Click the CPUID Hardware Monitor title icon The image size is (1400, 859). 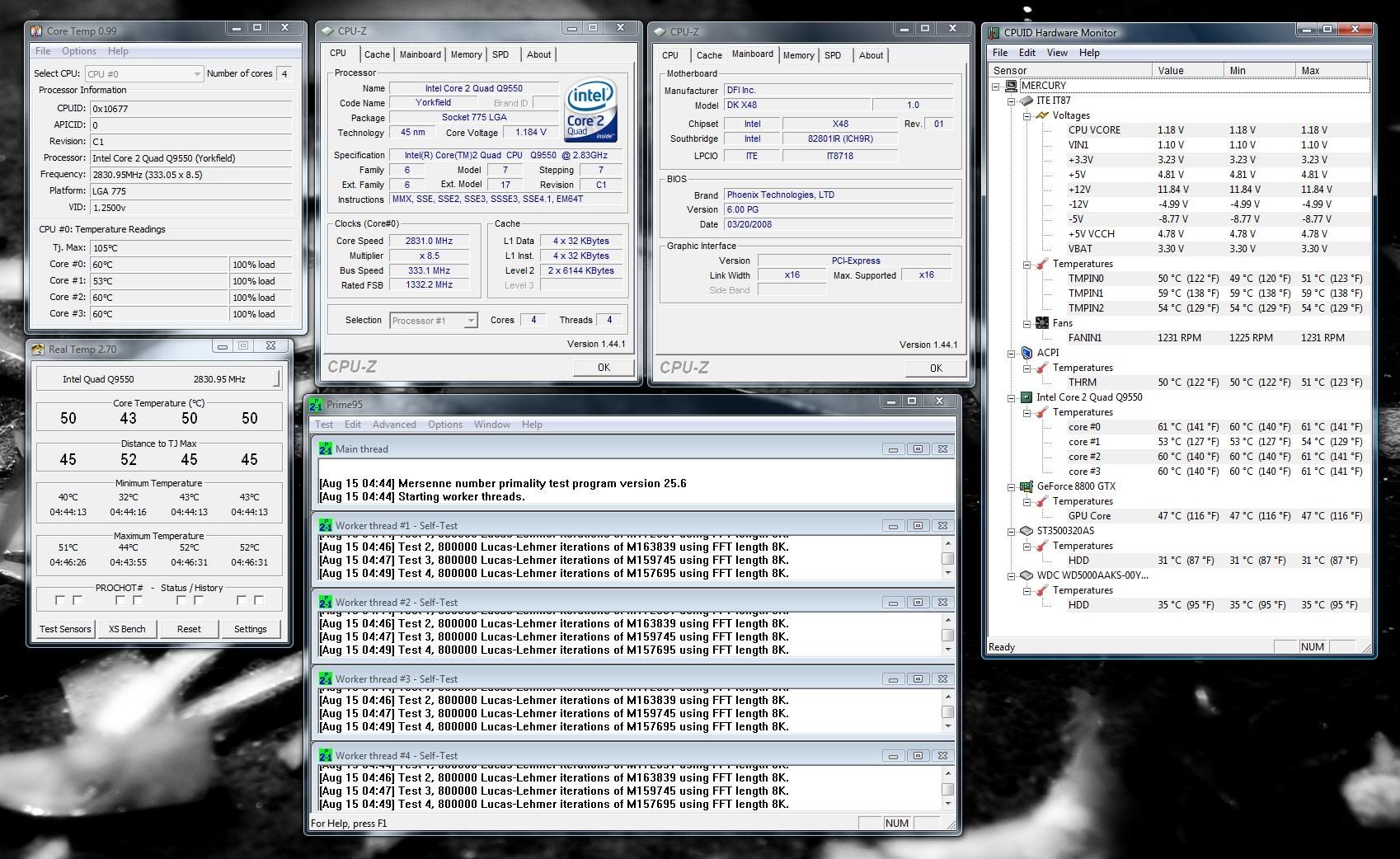[x=994, y=33]
